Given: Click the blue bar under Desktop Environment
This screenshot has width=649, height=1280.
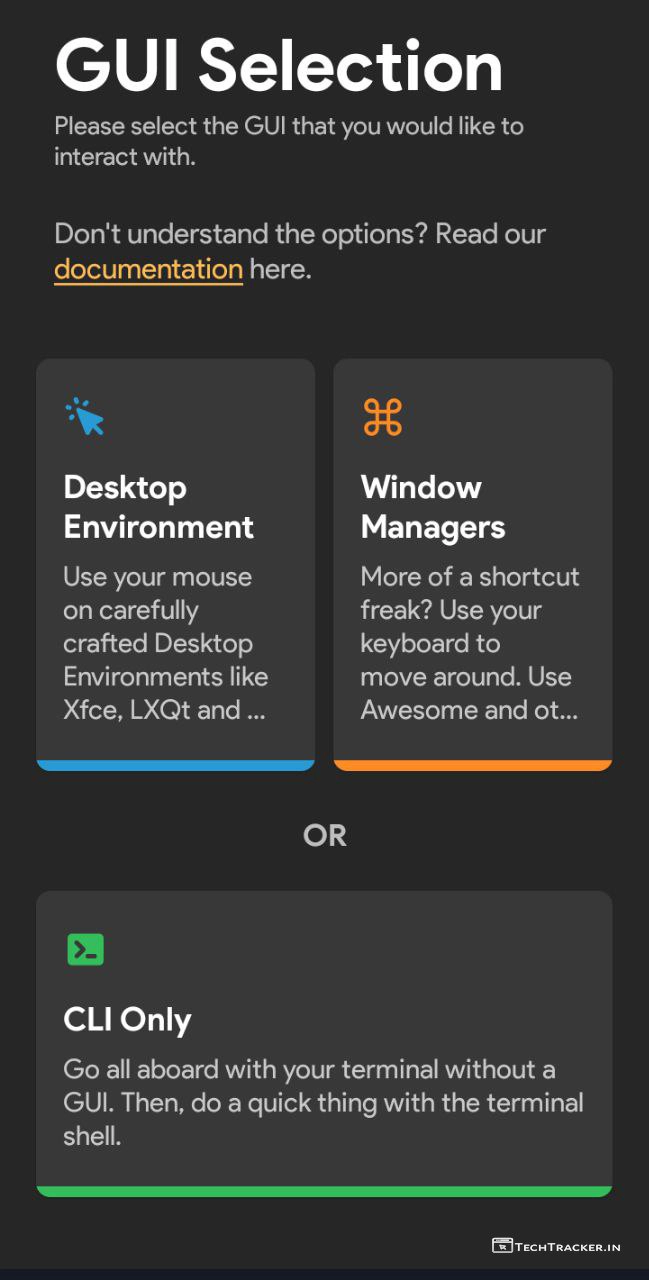Looking at the screenshot, I should point(175,765).
